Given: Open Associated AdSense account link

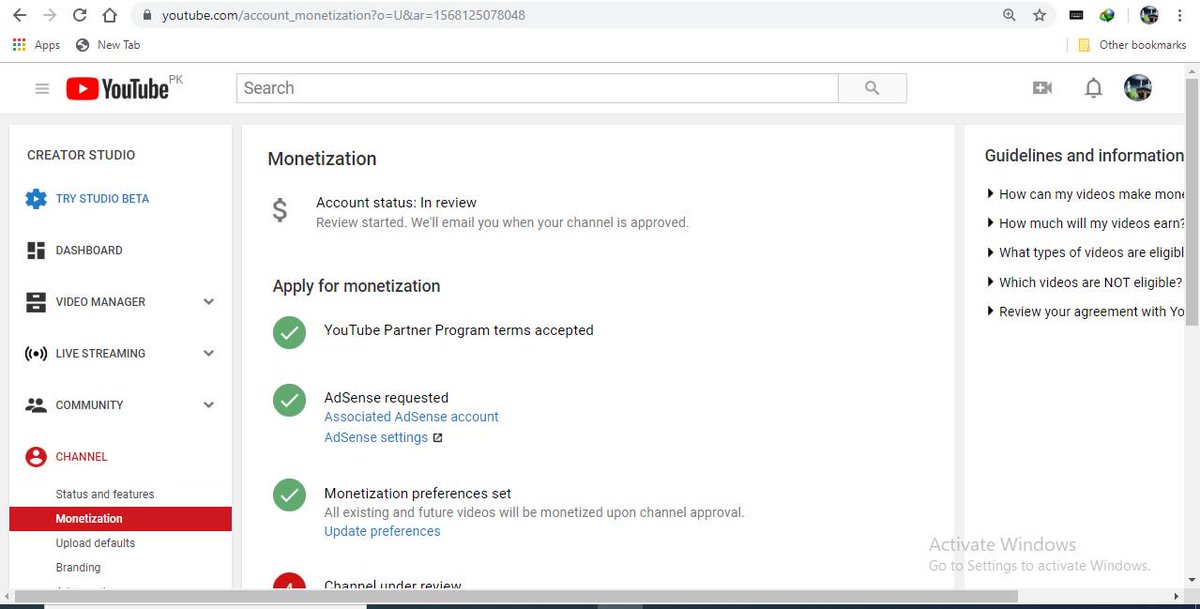Looking at the screenshot, I should pos(411,417).
